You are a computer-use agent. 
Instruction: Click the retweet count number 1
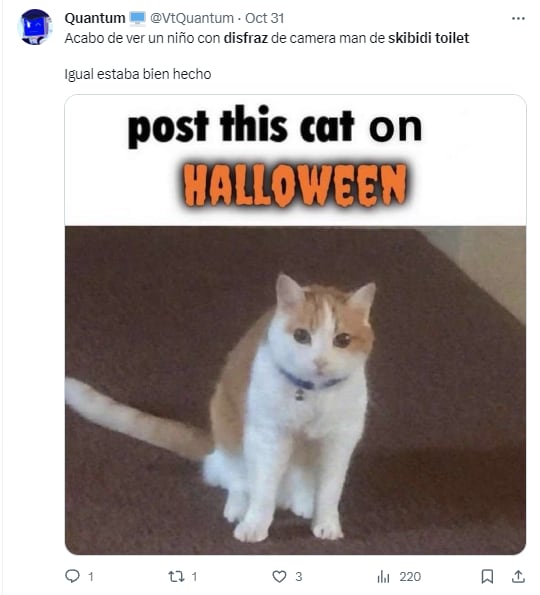(x=194, y=577)
